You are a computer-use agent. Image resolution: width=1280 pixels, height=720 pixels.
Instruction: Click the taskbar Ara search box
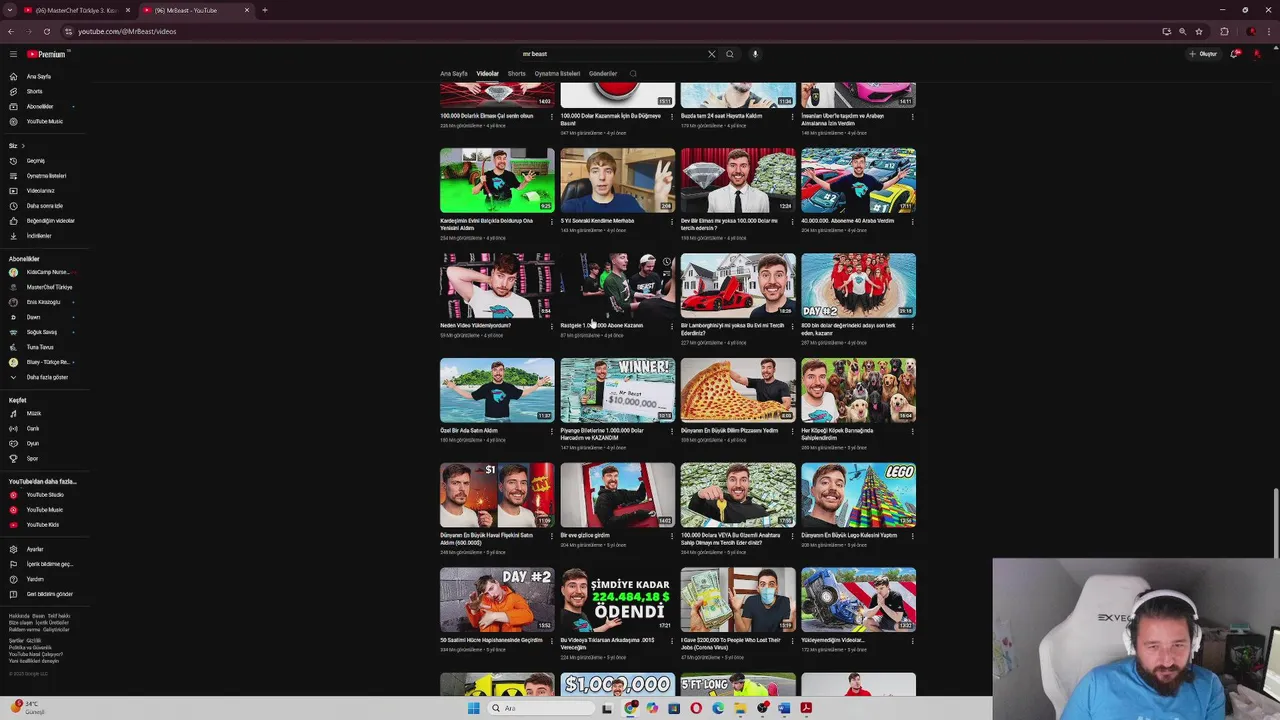pyautogui.click(x=540, y=708)
